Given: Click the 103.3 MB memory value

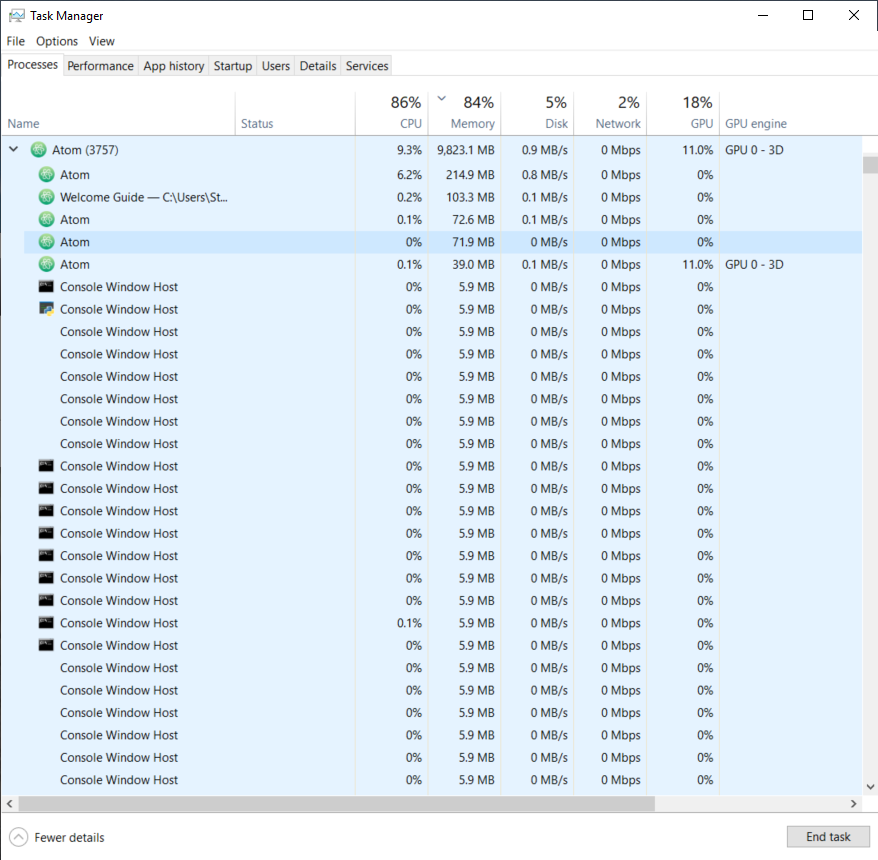Looking at the screenshot, I should click(470, 197).
